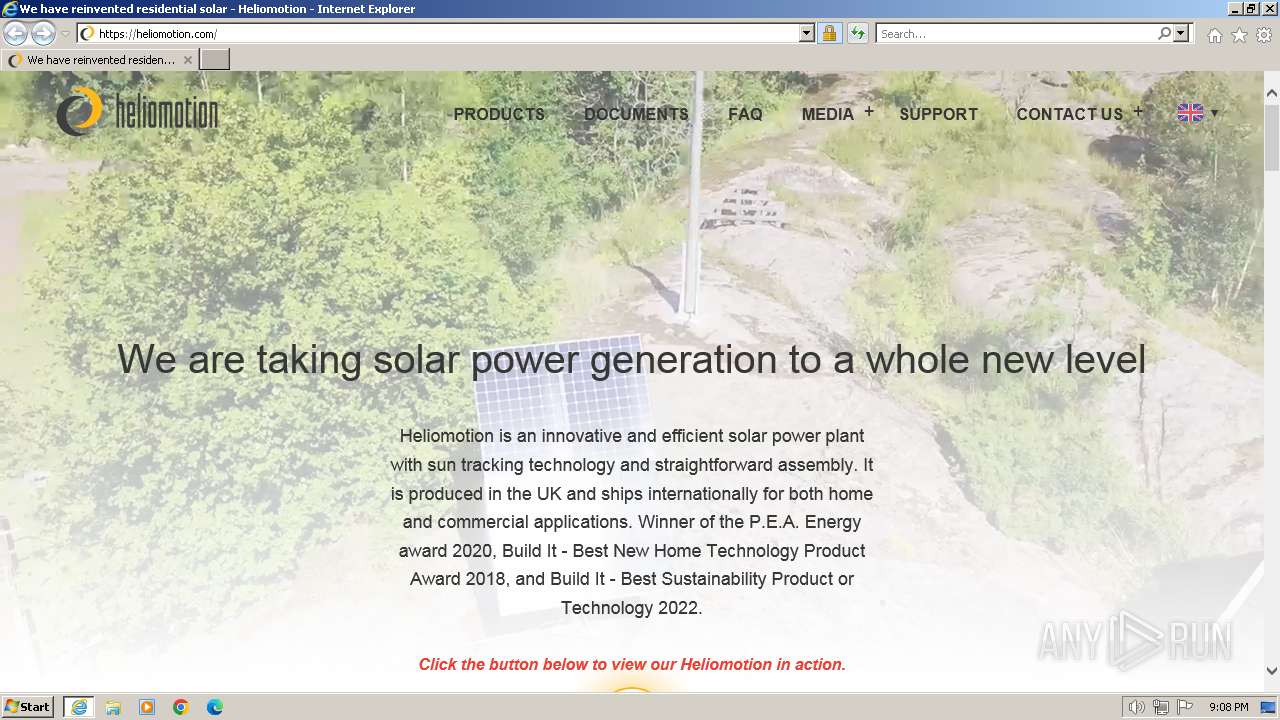
Task: Open the language selector dropdown arrow
Action: [1214, 113]
